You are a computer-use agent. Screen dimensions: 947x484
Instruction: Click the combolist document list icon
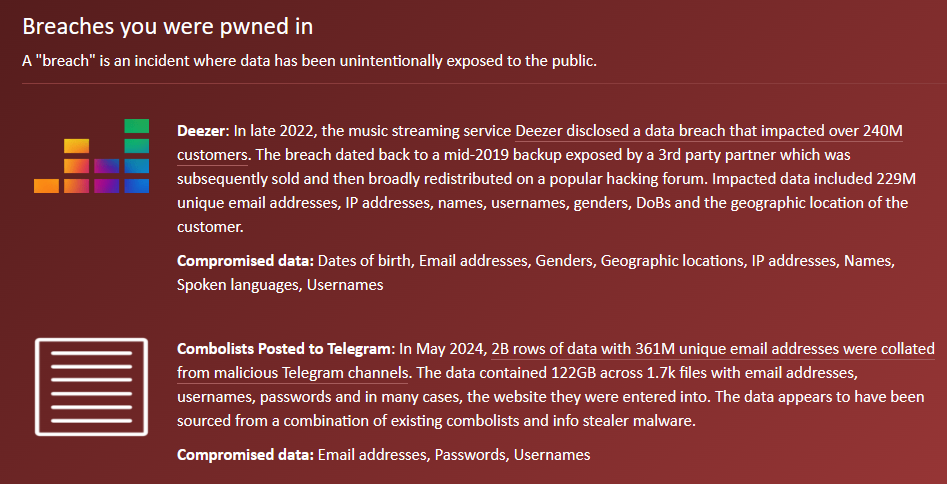coord(91,387)
